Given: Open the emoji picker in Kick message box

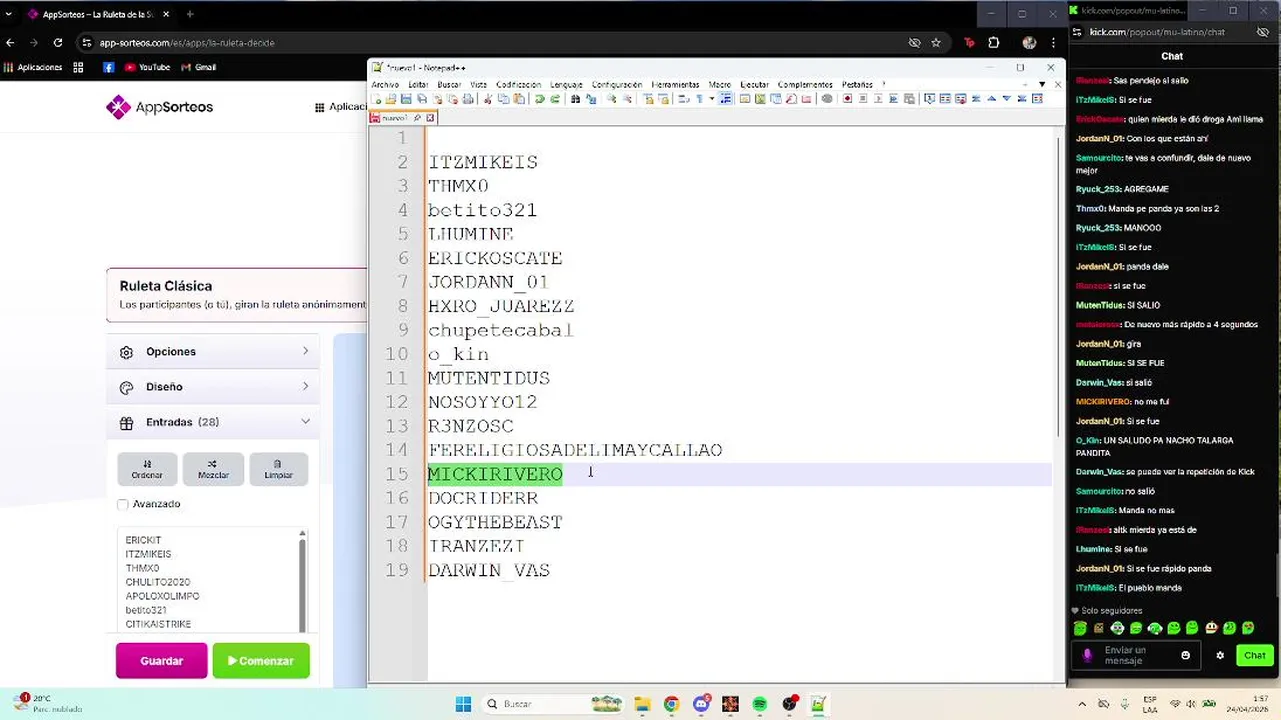Looking at the screenshot, I should point(1186,656).
